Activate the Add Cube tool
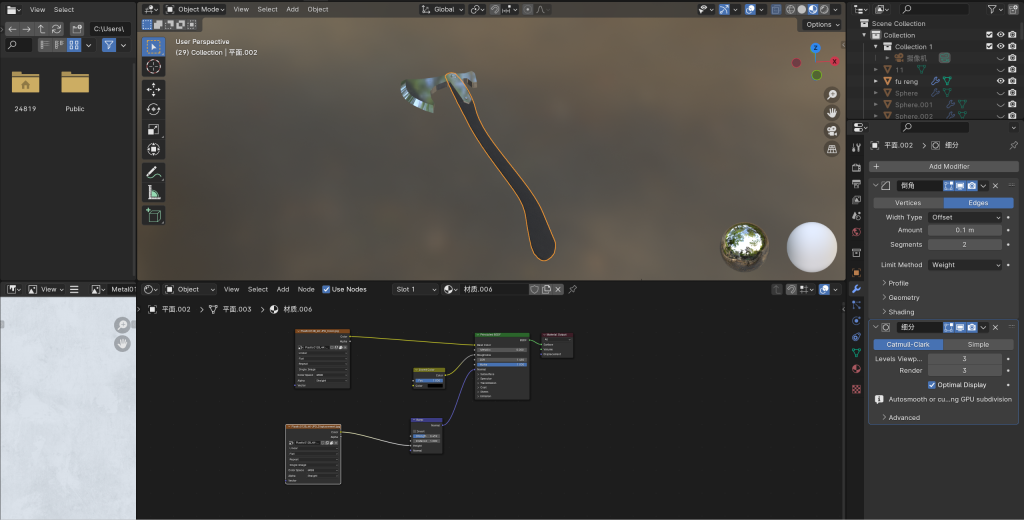This screenshot has width=1024, height=520. pyautogui.click(x=153, y=216)
